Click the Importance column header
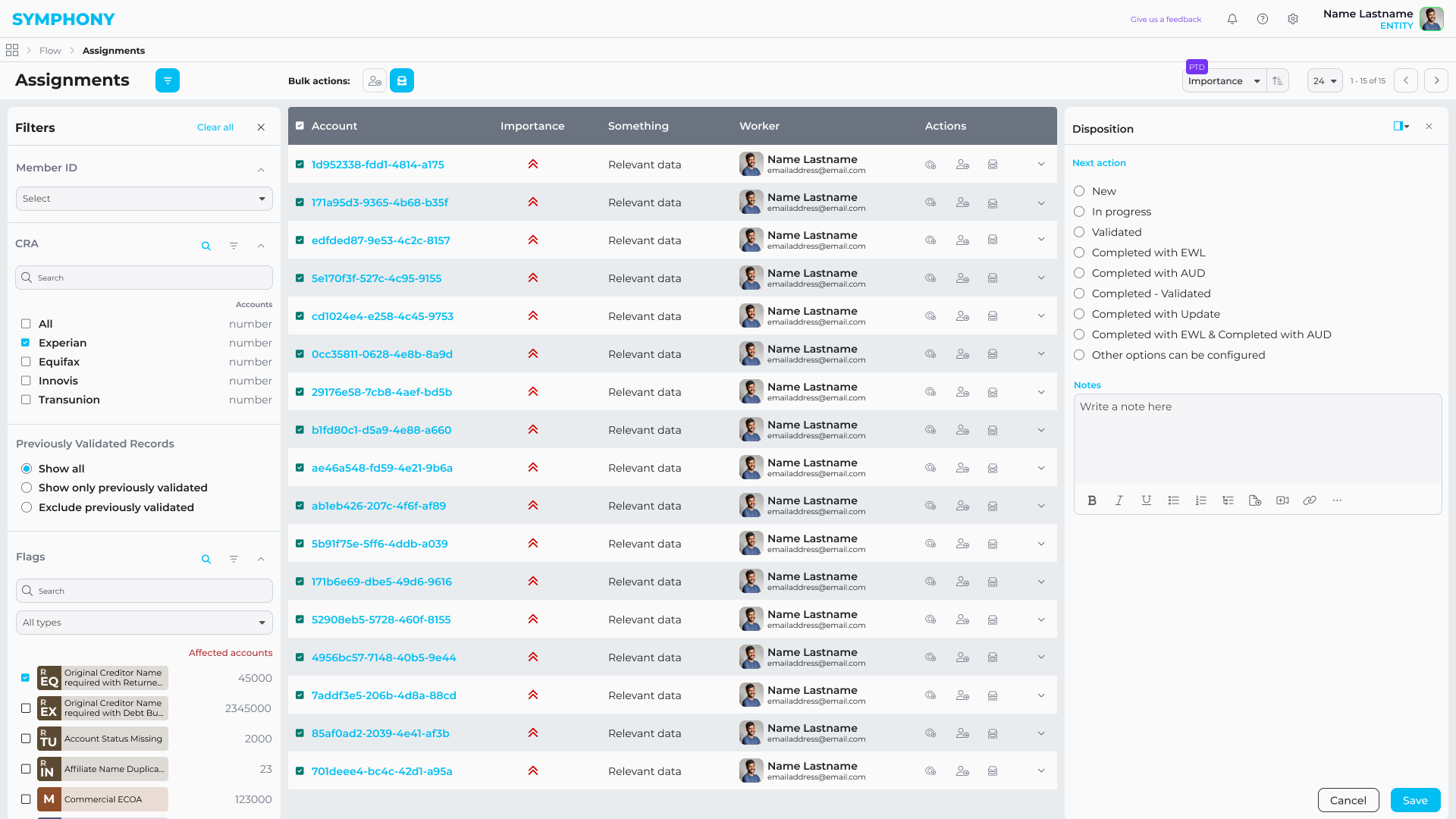 click(x=532, y=126)
